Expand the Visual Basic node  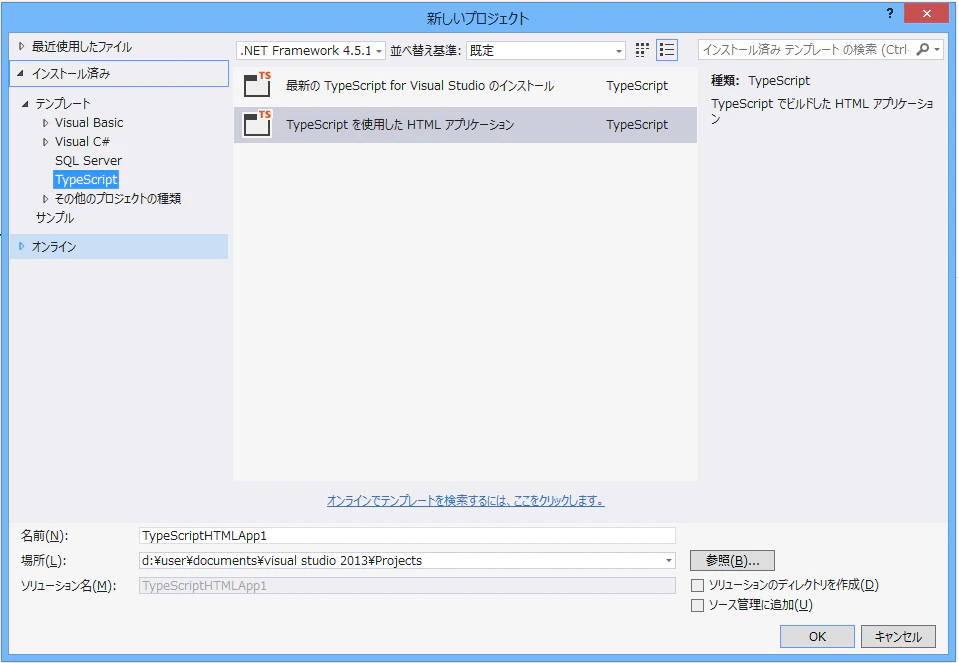point(45,123)
